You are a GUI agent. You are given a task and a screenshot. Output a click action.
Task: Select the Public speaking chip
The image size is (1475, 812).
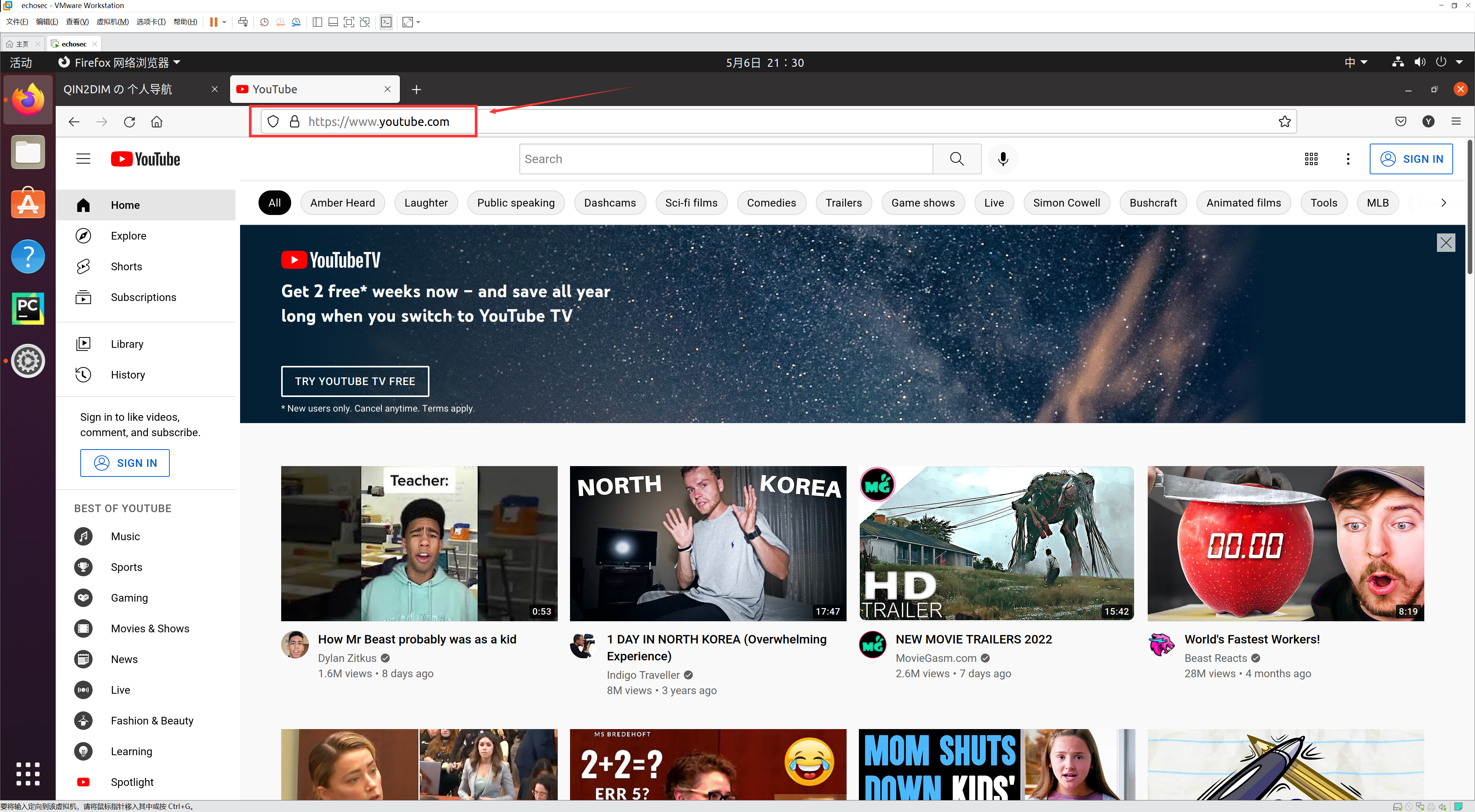[x=516, y=203]
